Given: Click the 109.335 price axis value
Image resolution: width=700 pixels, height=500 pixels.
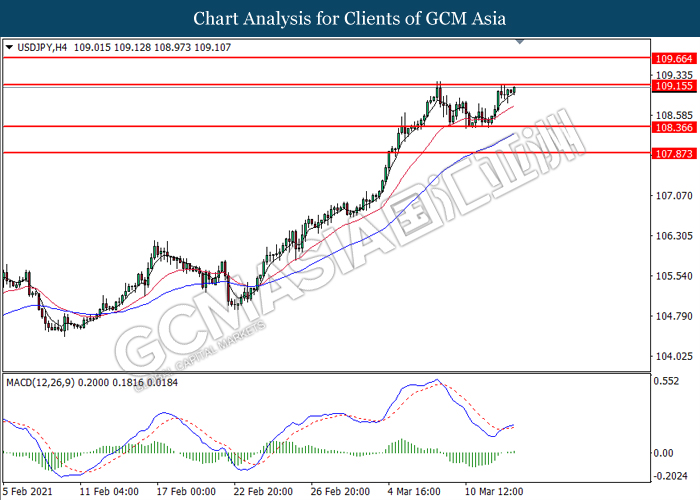Looking at the screenshot, I should point(674,75).
